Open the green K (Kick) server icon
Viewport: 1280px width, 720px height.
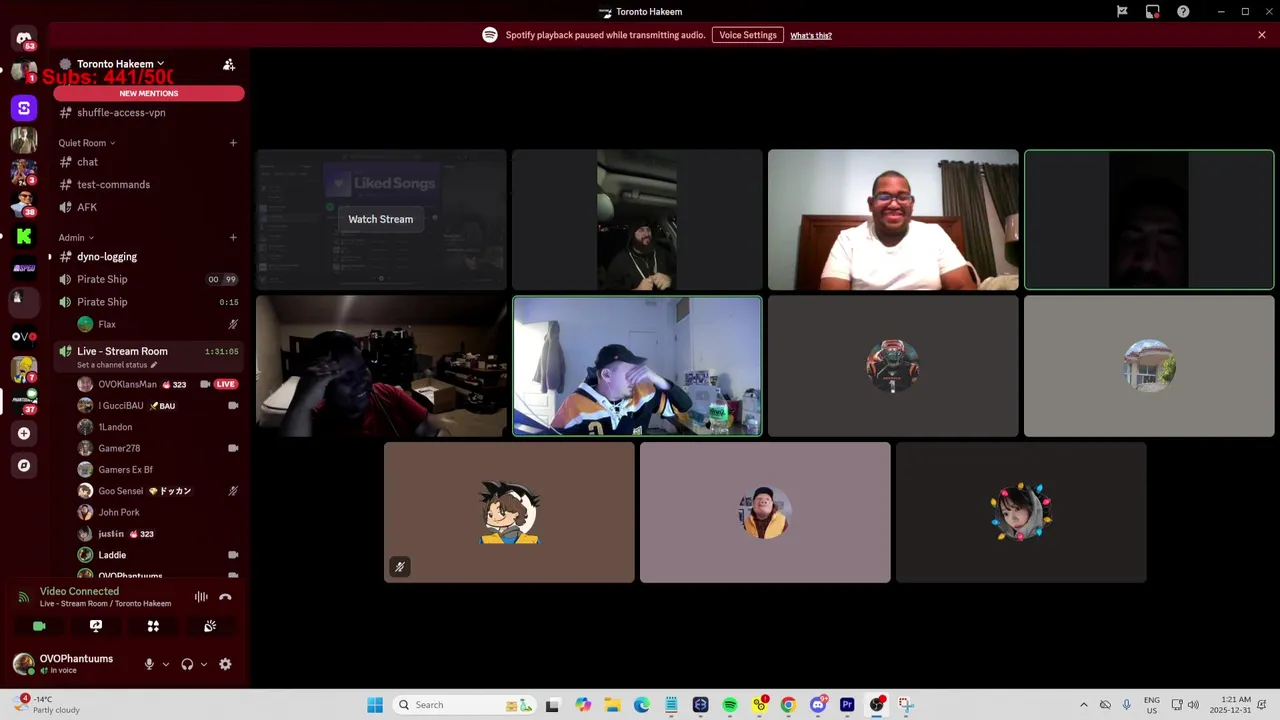pyautogui.click(x=24, y=236)
